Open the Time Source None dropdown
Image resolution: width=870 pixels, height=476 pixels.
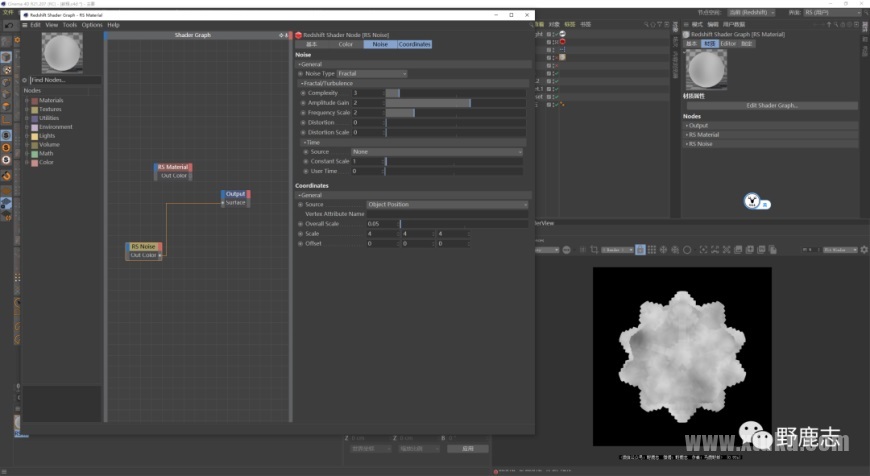click(437, 152)
